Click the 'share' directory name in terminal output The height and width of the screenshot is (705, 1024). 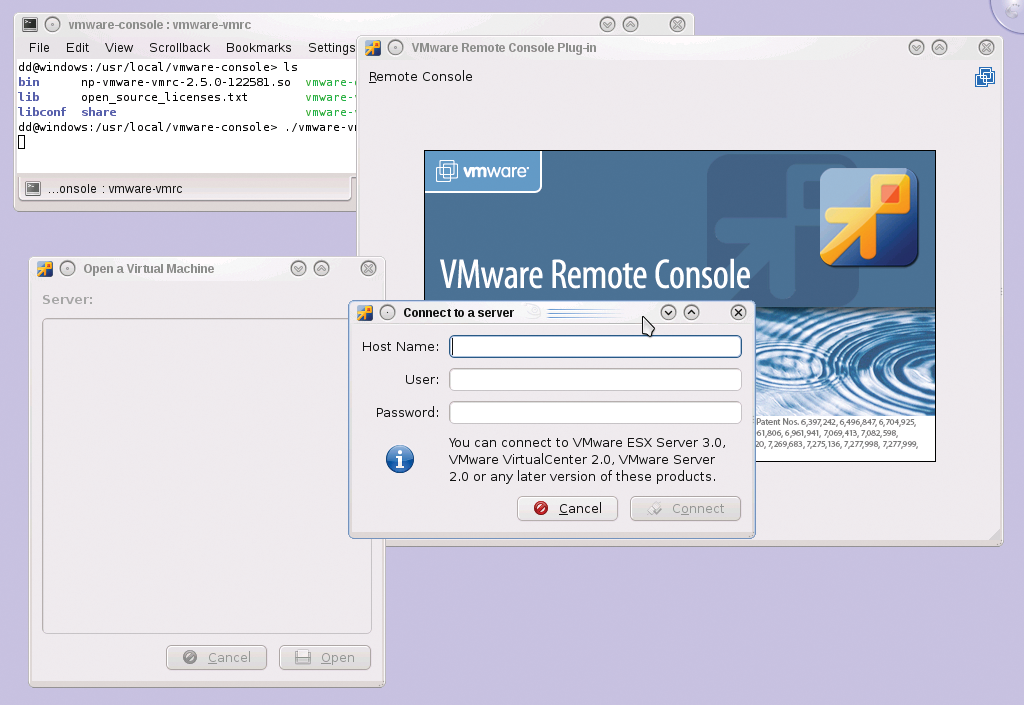(x=99, y=112)
